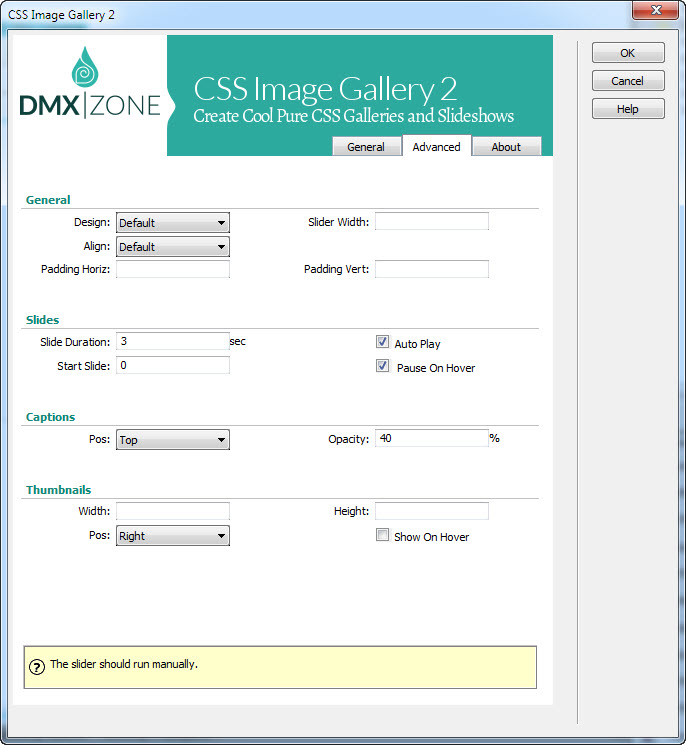Click the Thumbnails Width field

click(x=173, y=511)
